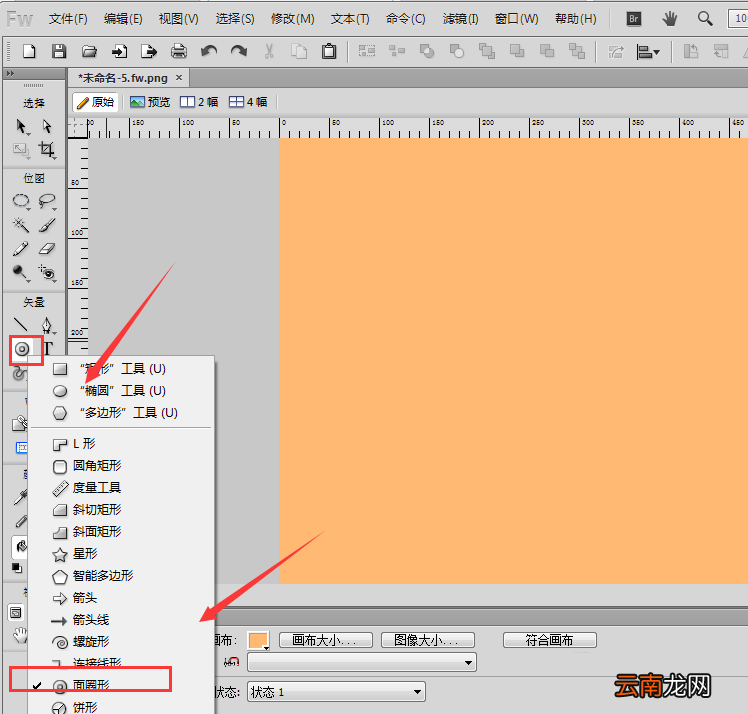This screenshot has width=748, height=714.
Task: Select the Line tool
Action: click(x=21, y=325)
